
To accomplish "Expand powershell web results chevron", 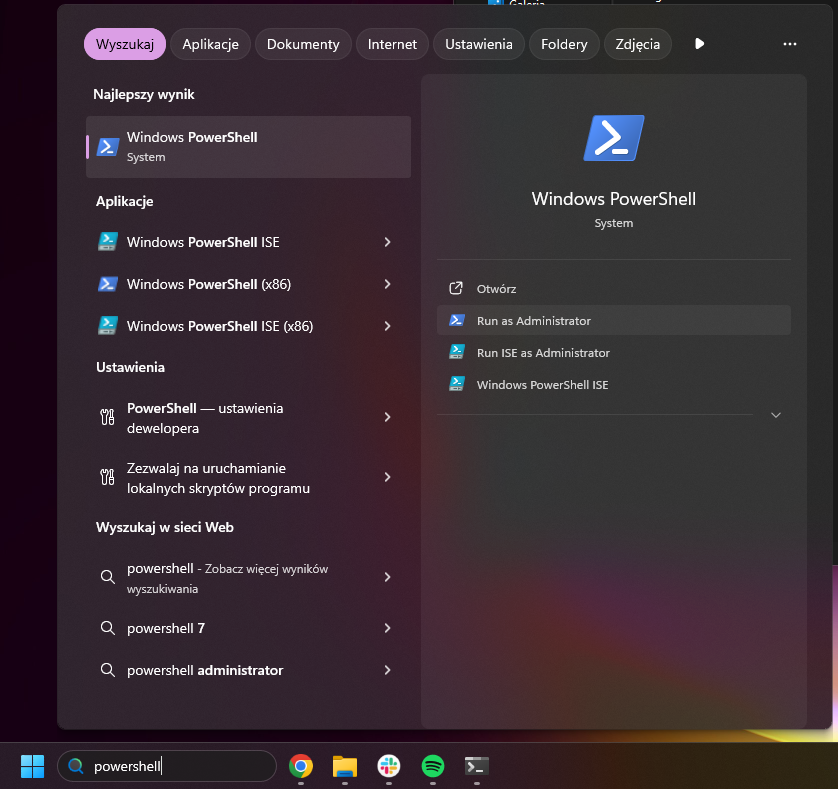I will coord(387,577).
